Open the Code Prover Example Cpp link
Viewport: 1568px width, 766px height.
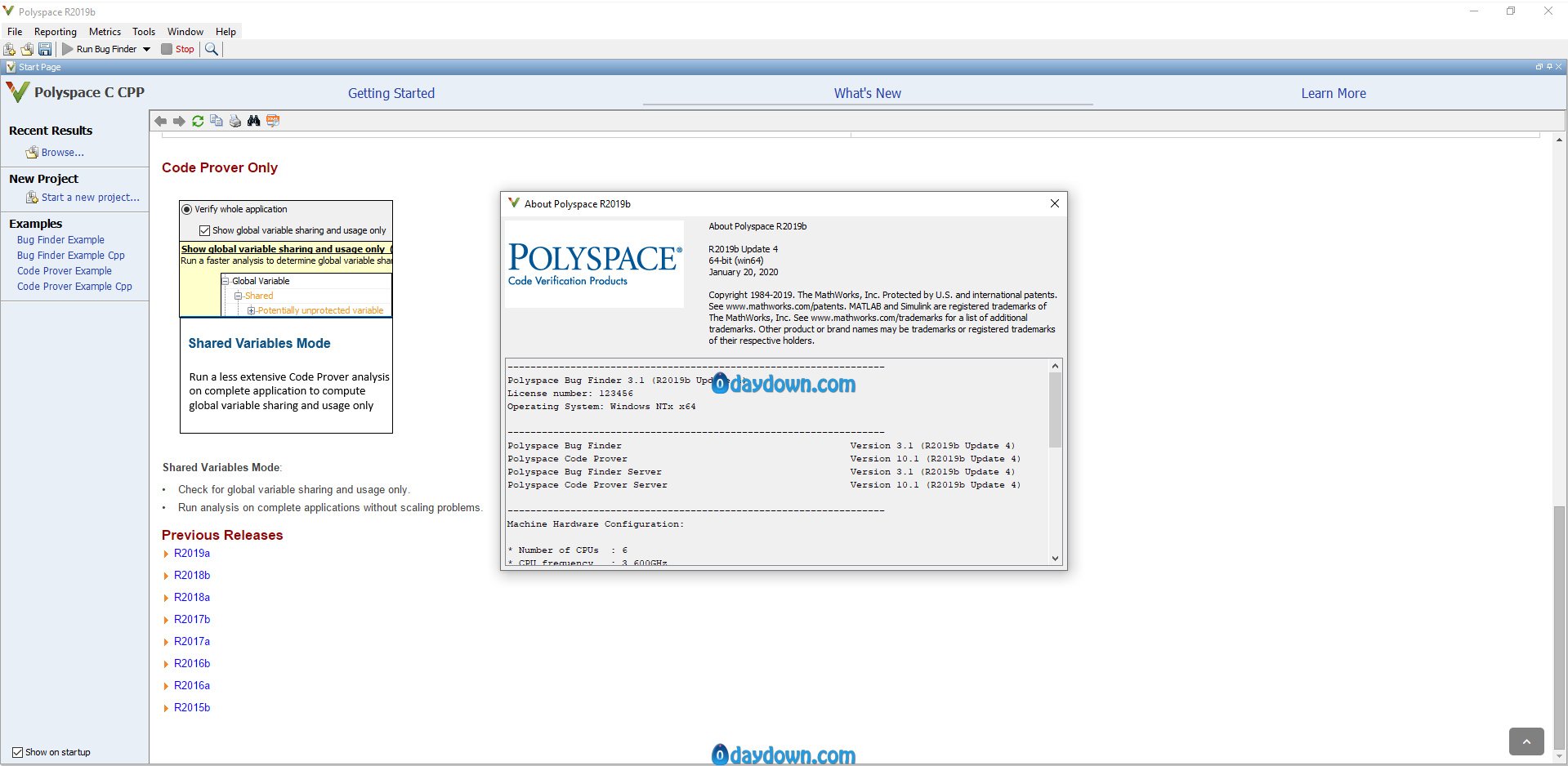74,287
